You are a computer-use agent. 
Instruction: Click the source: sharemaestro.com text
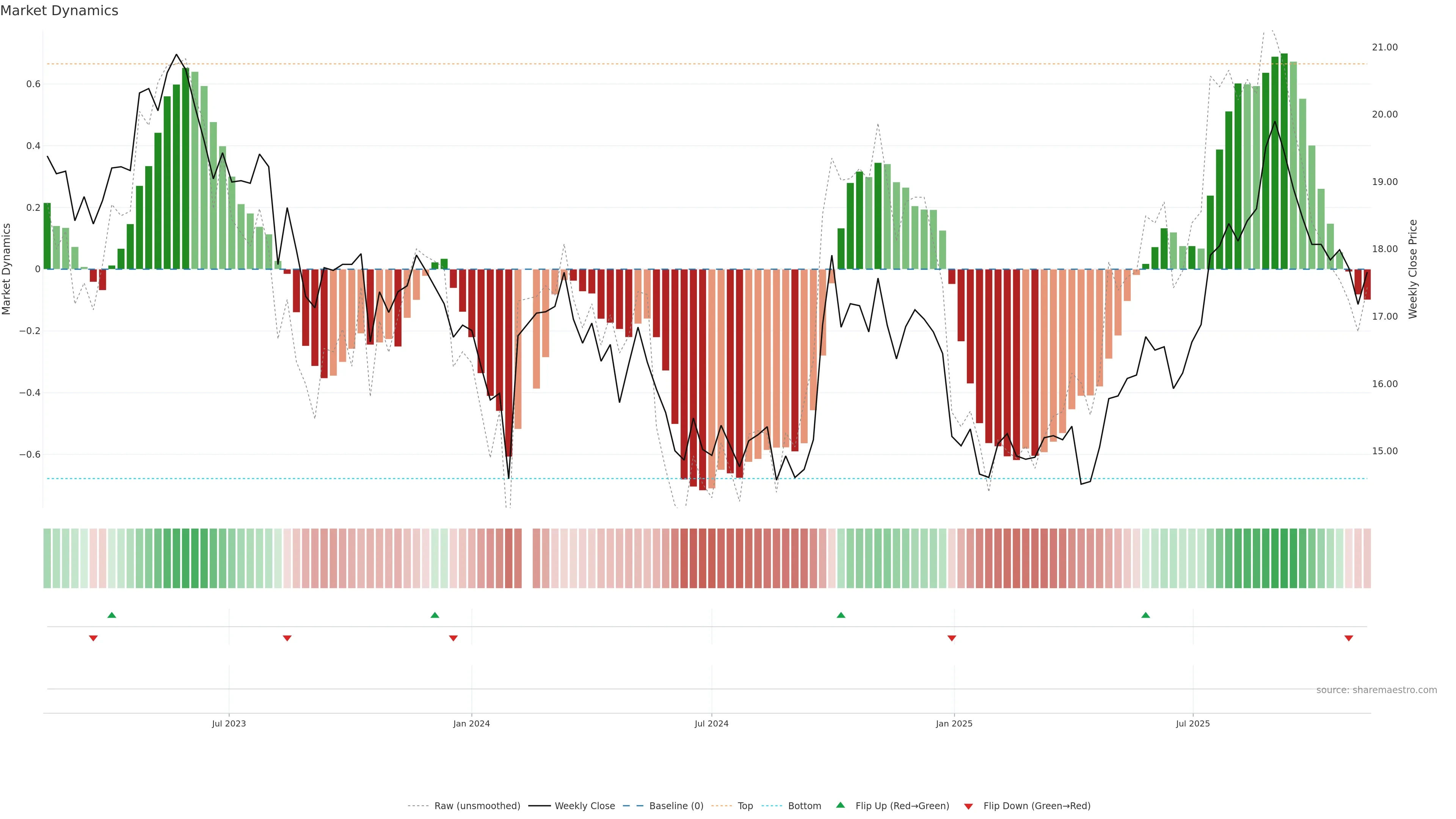point(1376,690)
